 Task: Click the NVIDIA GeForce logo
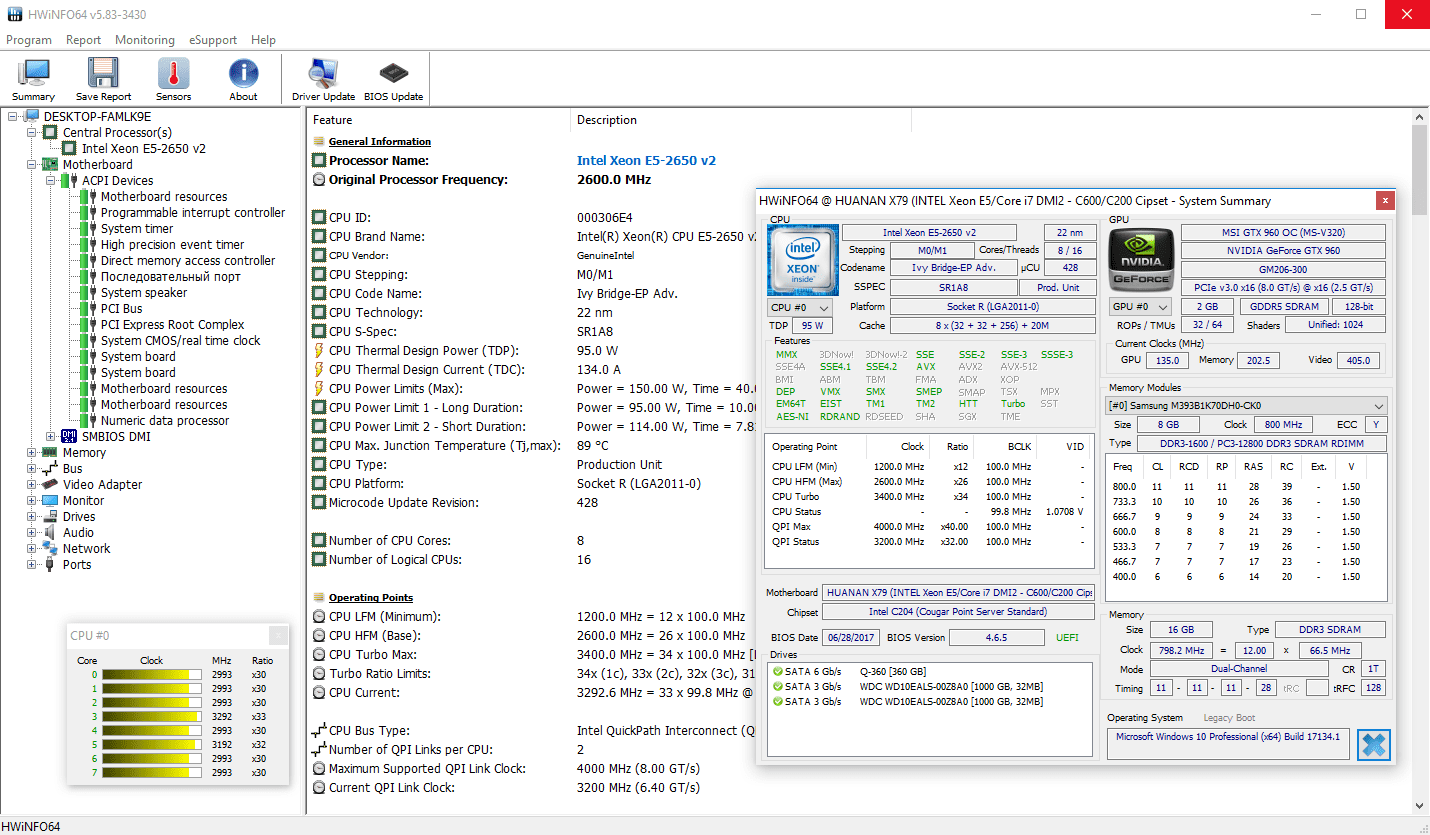click(x=1141, y=258)
